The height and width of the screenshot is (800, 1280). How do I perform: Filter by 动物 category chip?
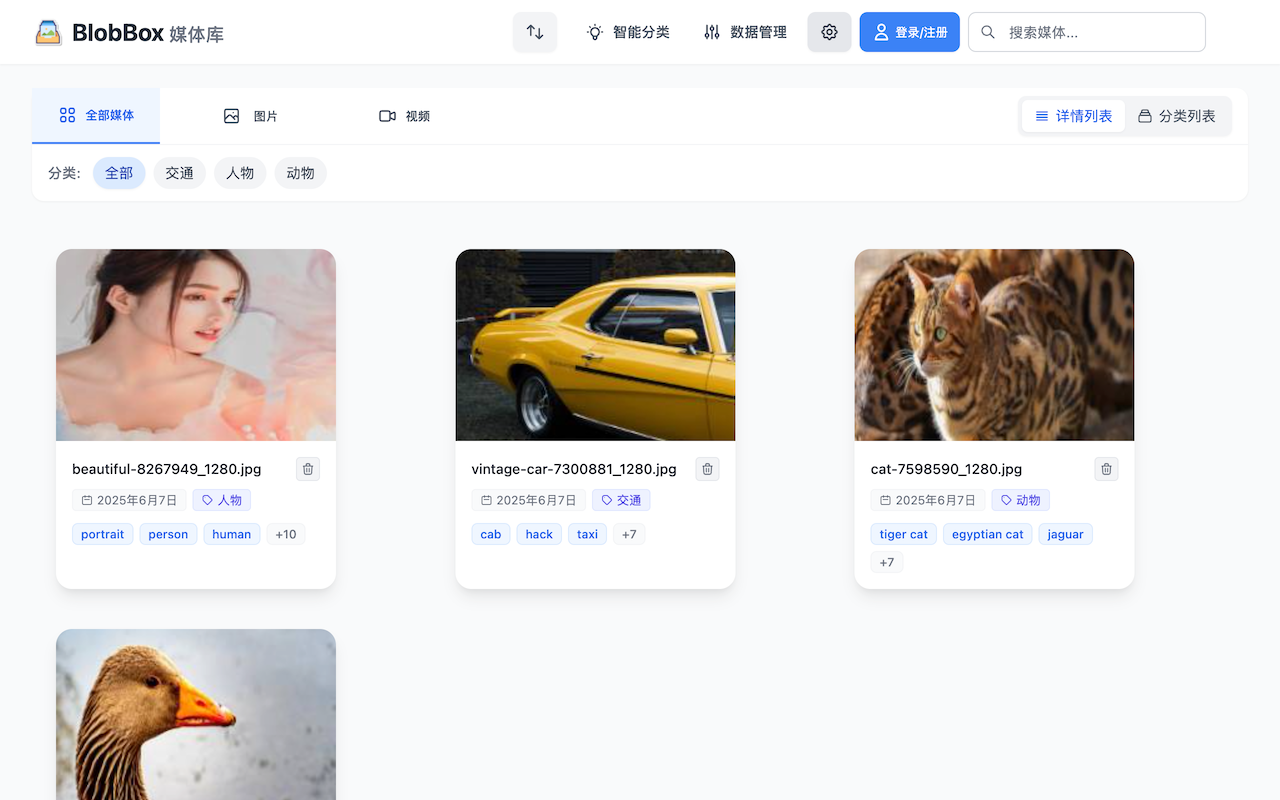tap(300, 173)
